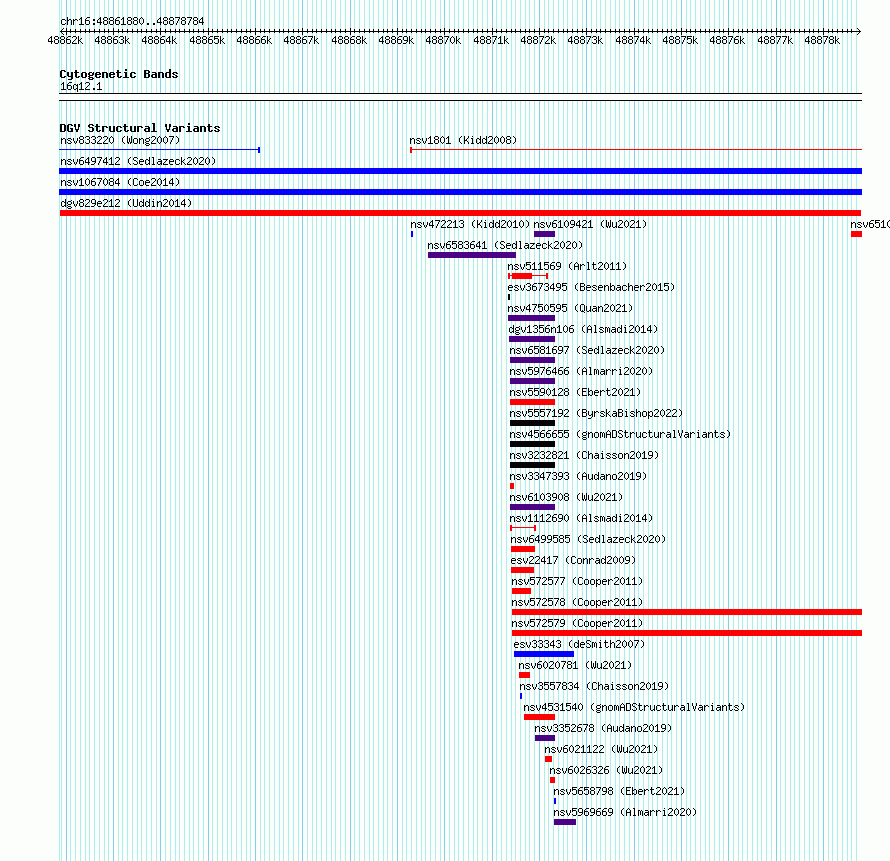Image resolution: width=890 pixels, height=861 pixels.
Task: Select the dgv829e212 (Uddin2014) red bar
Action: pyautogui.click(x=460, y=213)
